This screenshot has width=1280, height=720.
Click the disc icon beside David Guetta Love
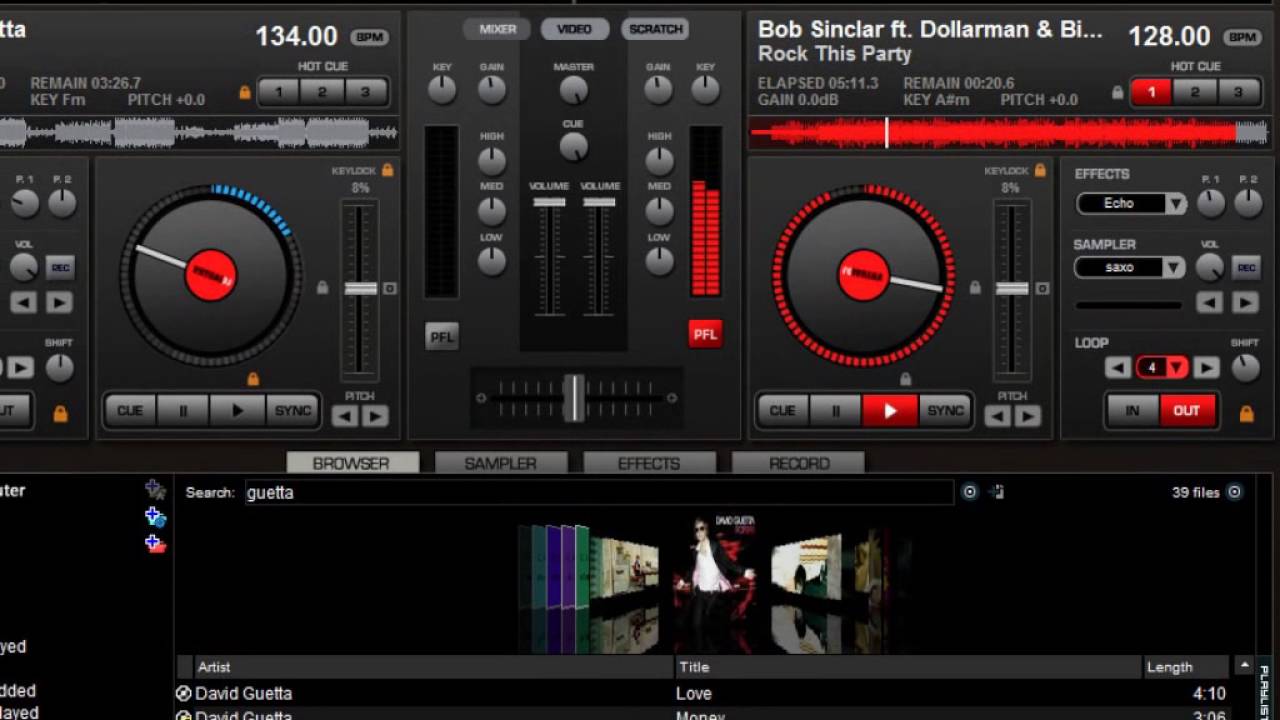(183, 693)
